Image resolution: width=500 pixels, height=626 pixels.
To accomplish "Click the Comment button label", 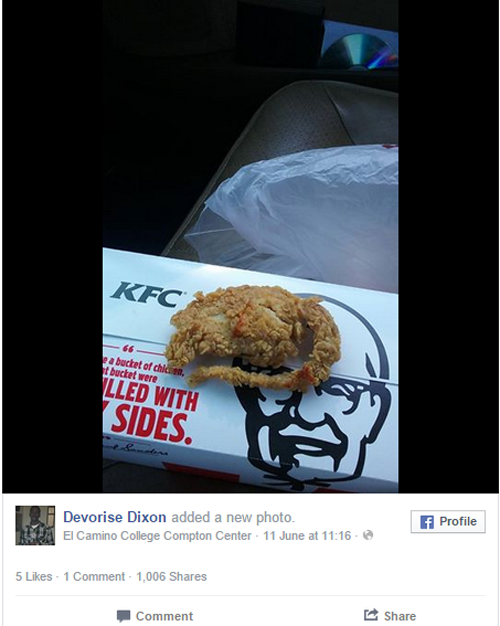I will (x=164, y=616).
